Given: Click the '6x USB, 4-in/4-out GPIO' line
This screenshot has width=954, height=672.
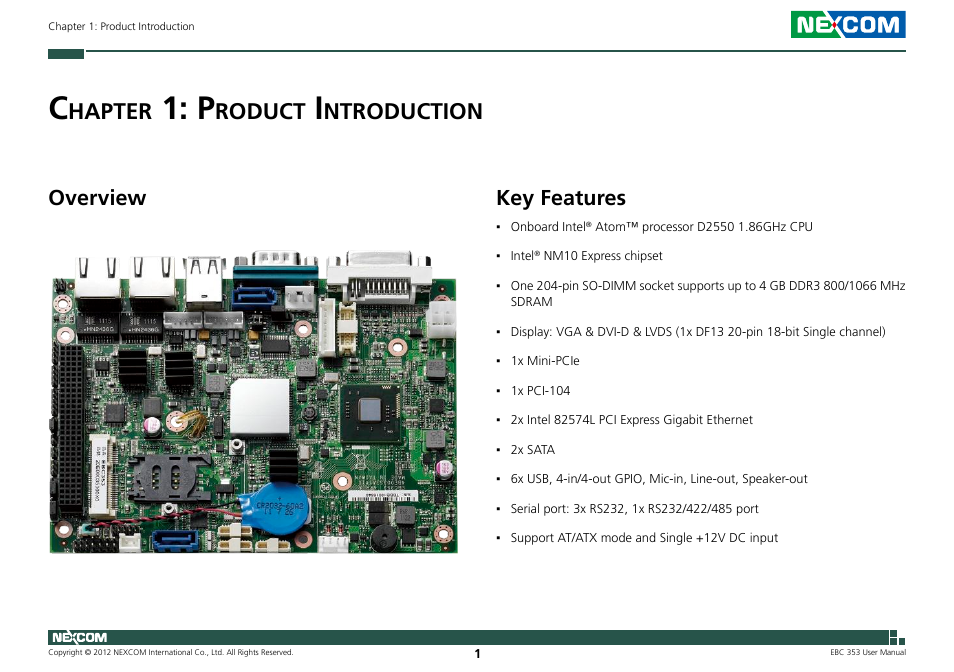Looking at the screenshot, I should (x=659, y=479).
